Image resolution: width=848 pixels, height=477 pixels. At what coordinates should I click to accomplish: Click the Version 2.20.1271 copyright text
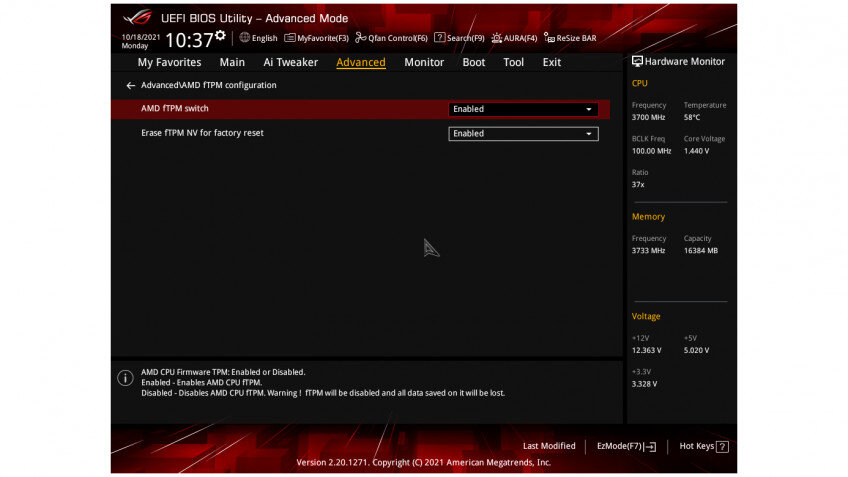(423, 462)
